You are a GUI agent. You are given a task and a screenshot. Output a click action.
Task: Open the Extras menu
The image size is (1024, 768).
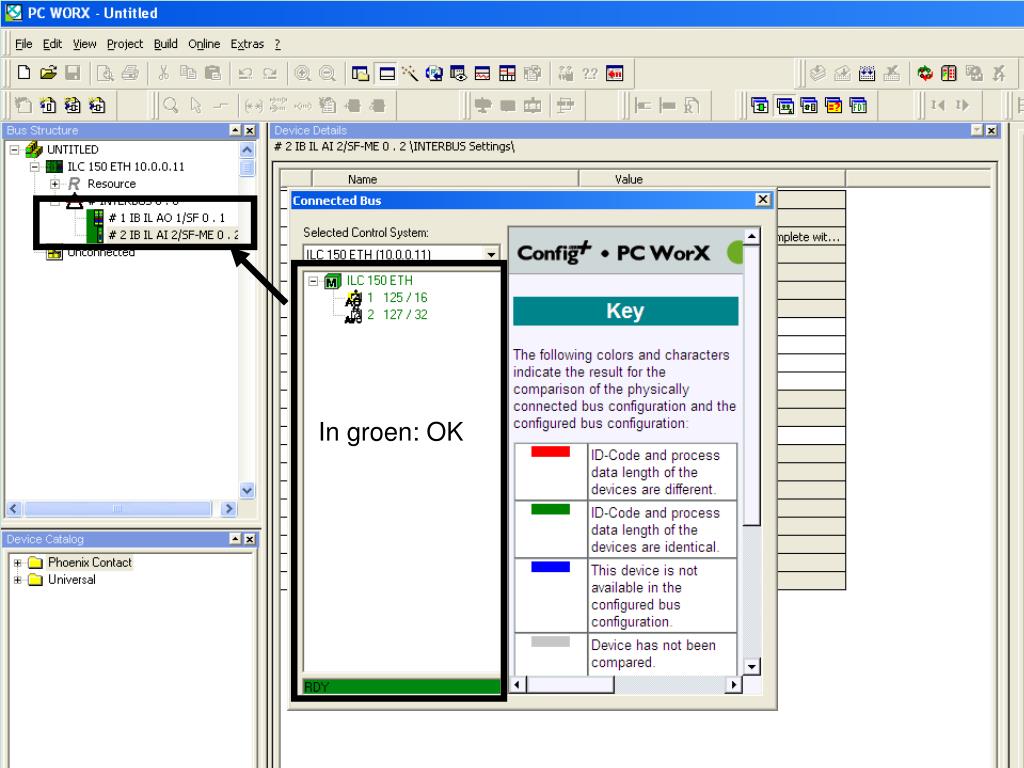[247, 44]
